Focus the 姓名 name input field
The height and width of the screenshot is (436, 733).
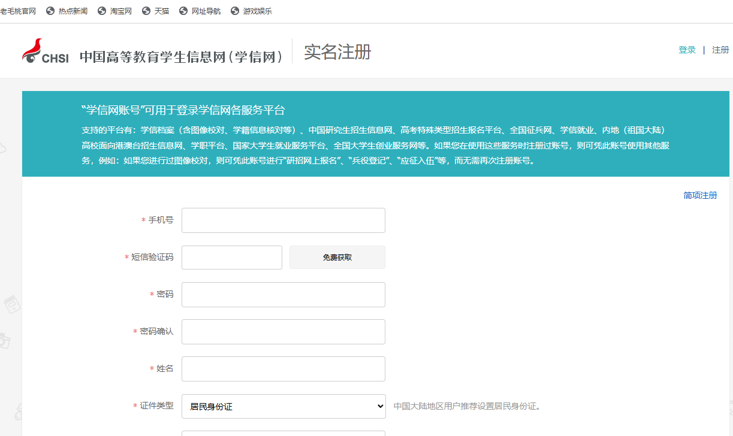tap(283, 368)
